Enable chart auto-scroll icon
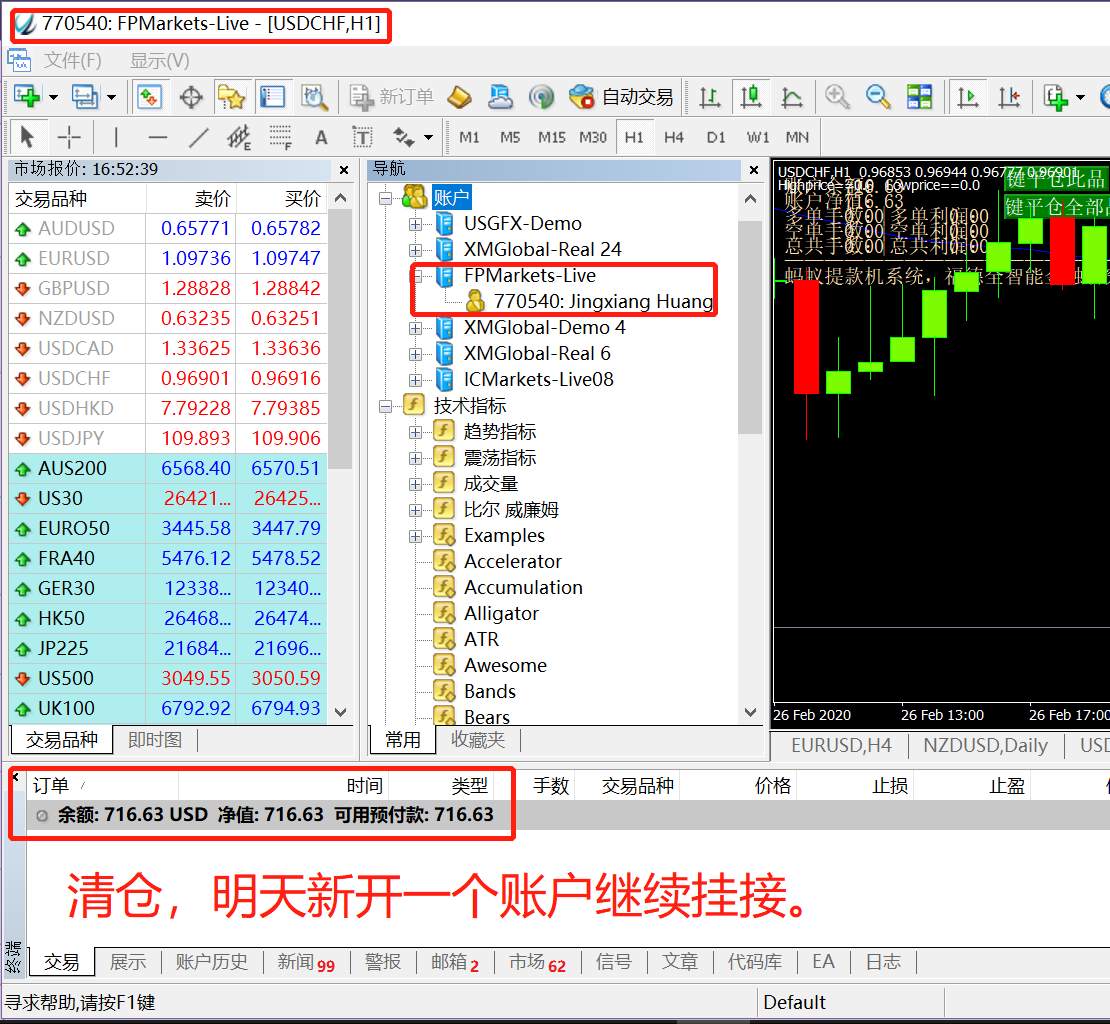The image size is (1110, 1024). click(967, 96)
